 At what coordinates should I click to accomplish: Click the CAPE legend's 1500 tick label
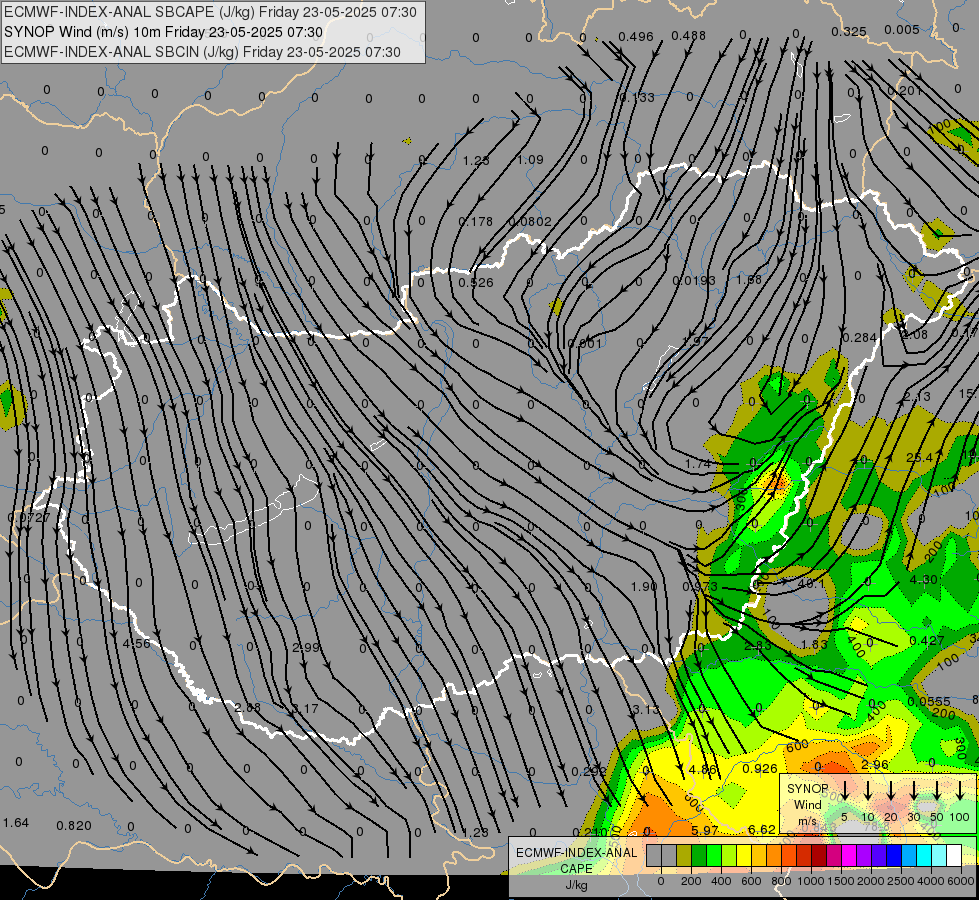841,881
